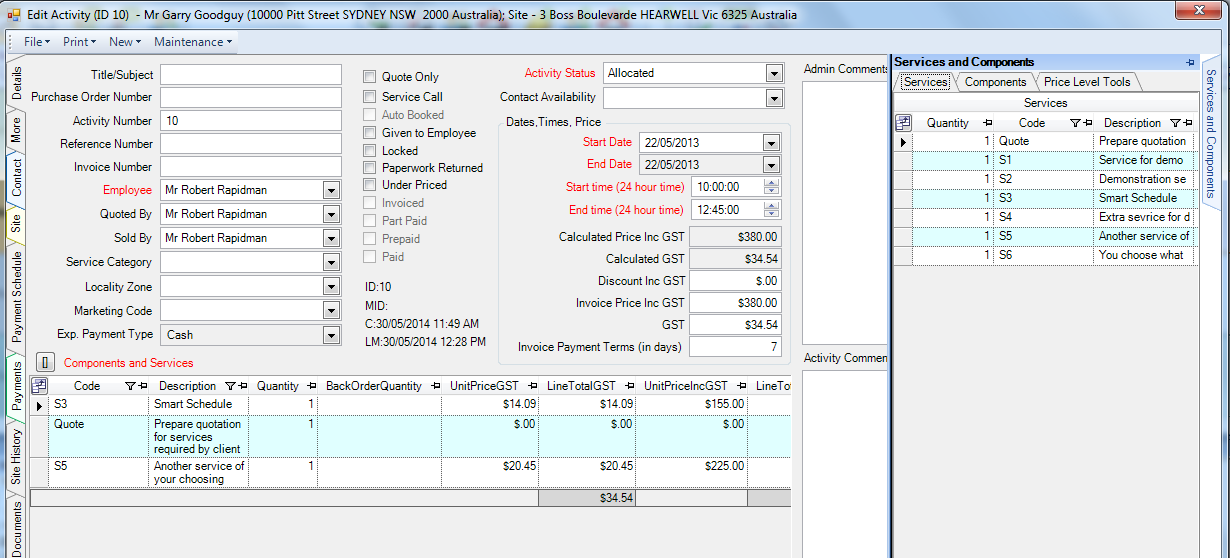The height and width of the screenshot is (558, 1230).
Task: Mark Paperwork Returned checkbox
Action: click(x=370, y=168)
